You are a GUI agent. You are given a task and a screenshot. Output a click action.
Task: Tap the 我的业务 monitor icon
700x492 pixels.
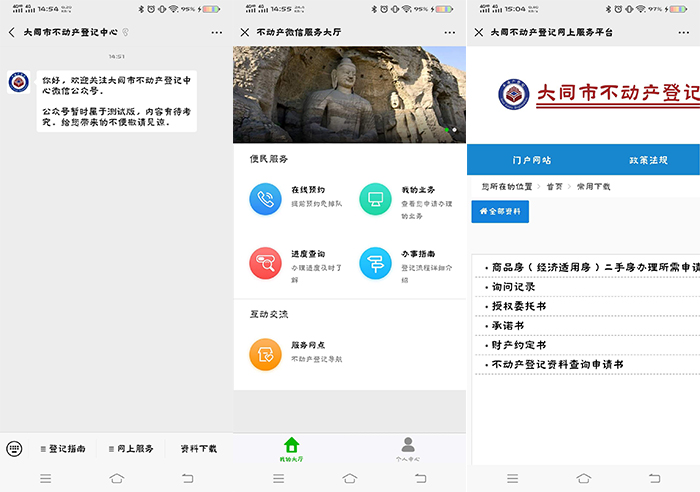pos(375,198)
